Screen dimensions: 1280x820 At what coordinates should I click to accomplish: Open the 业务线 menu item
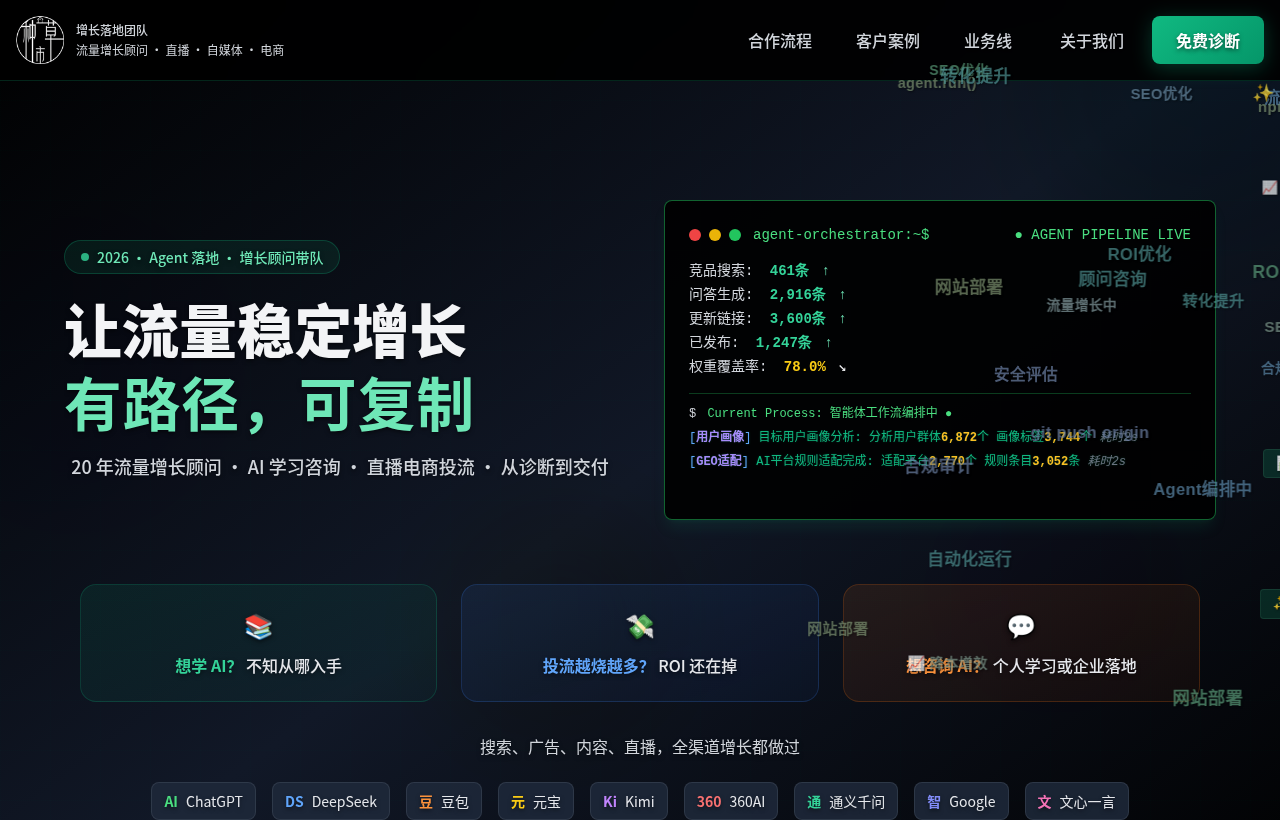pyautogui.click(x=988, y=41)
